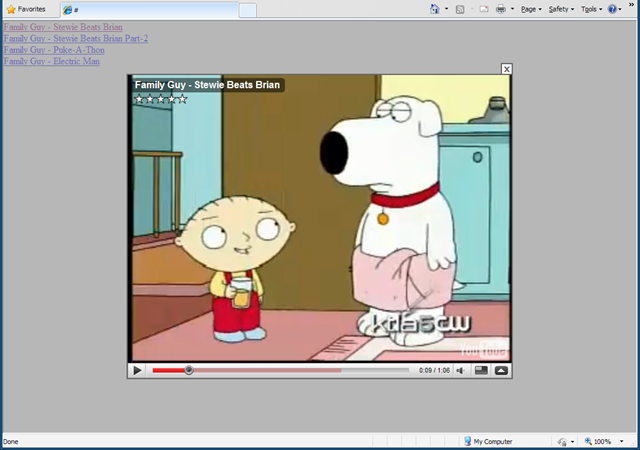Toggle the player size icon

tap(481, 370)
